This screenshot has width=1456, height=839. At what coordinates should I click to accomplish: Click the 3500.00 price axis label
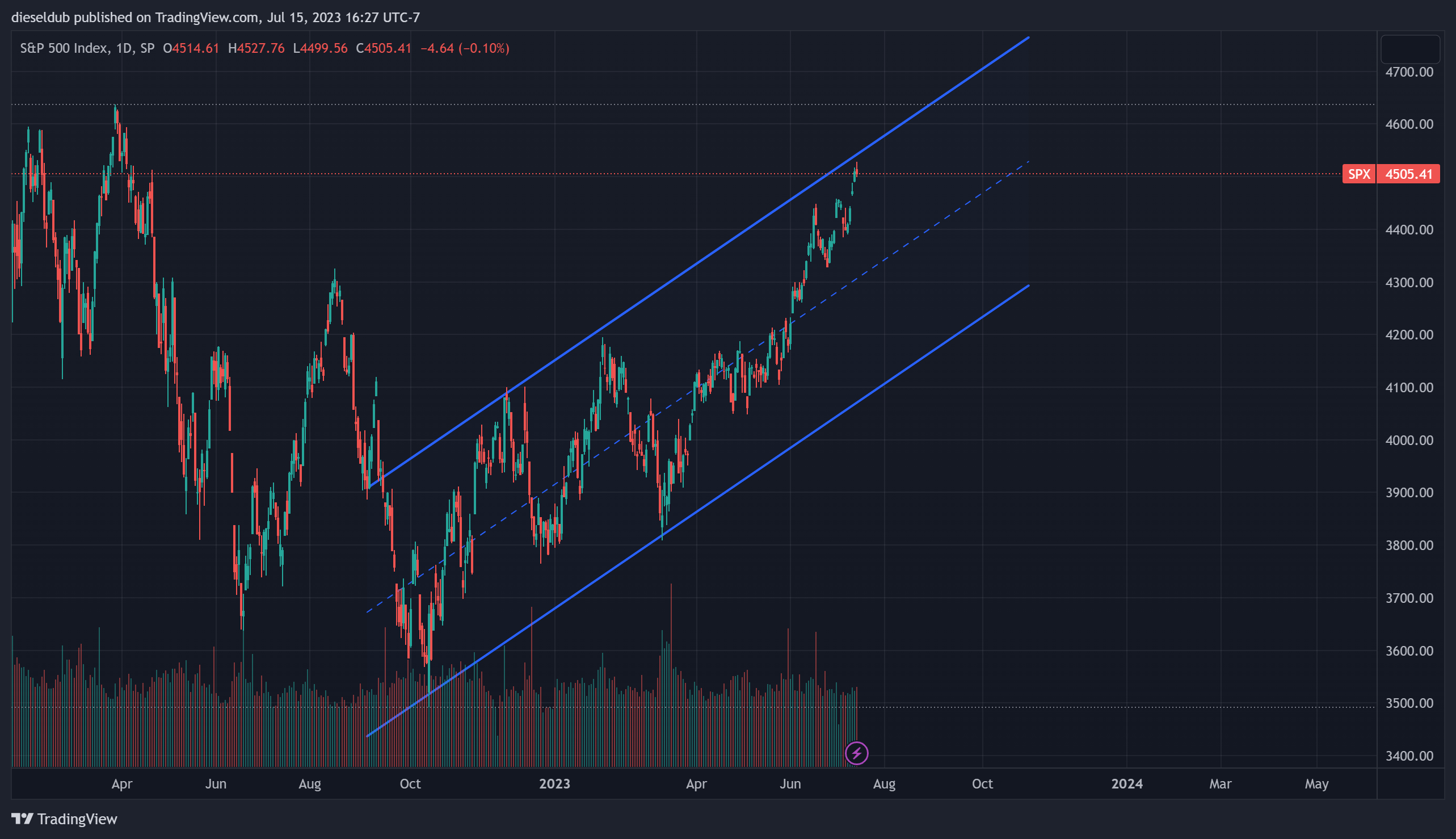tap(1409, 703)
